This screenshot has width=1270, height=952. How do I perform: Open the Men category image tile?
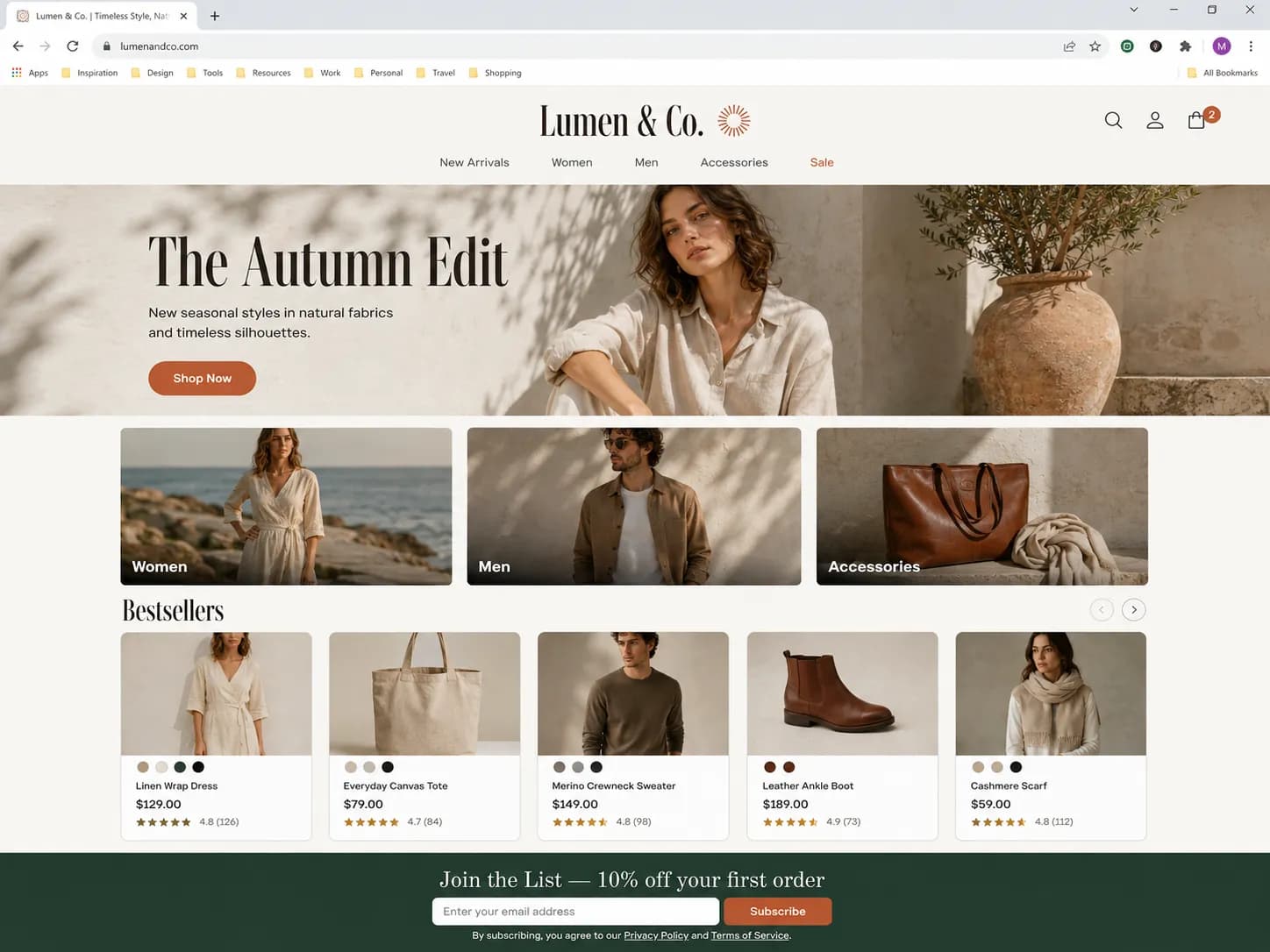click(x=633, y=506)
